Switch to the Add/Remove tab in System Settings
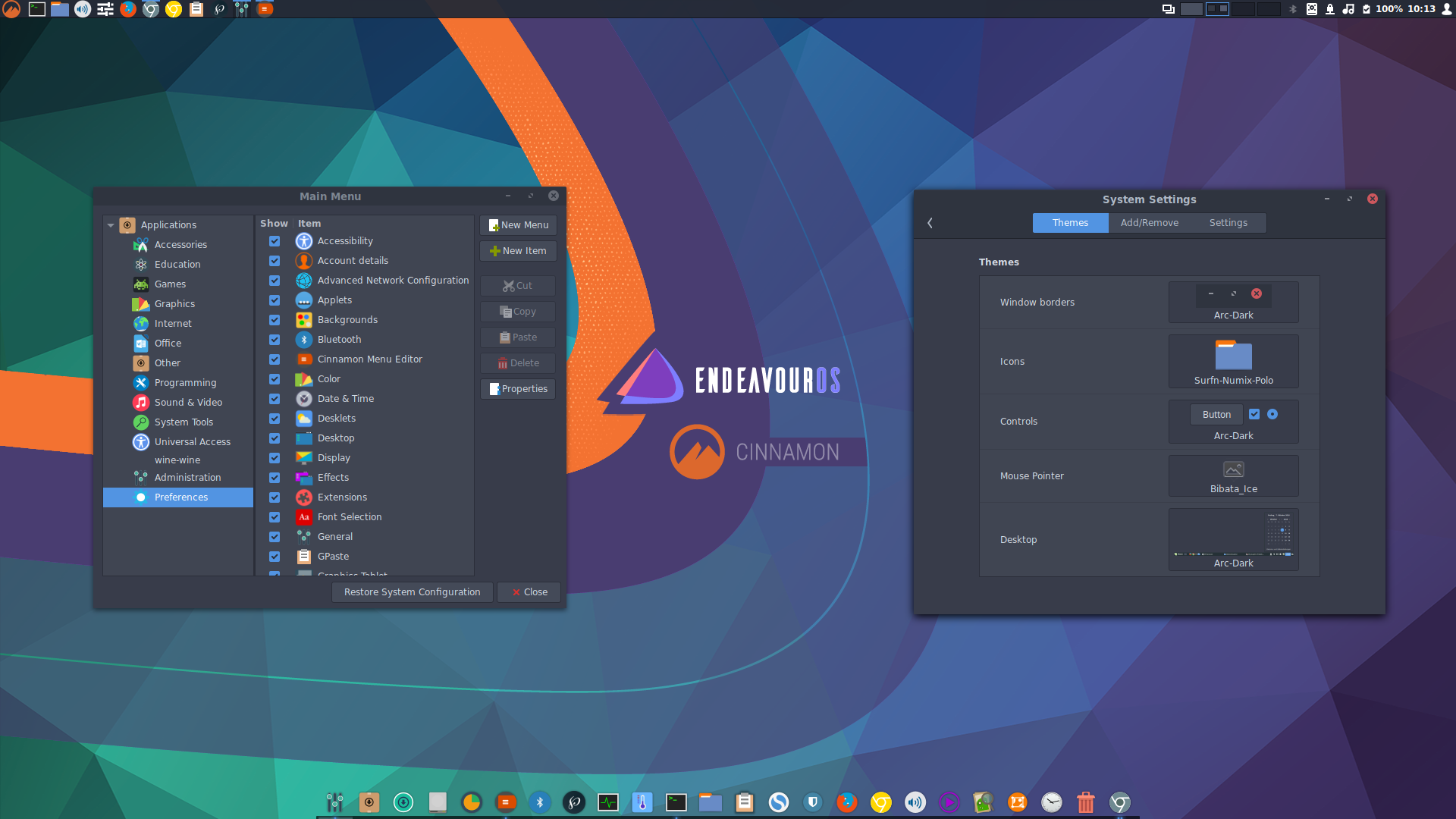 1149,222
